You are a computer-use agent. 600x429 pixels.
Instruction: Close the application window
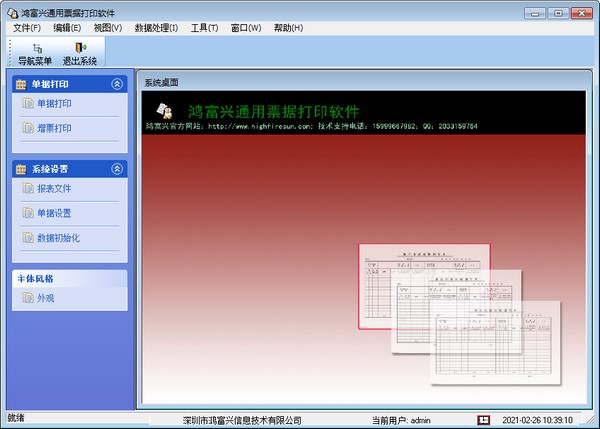(x=582, y=13)
